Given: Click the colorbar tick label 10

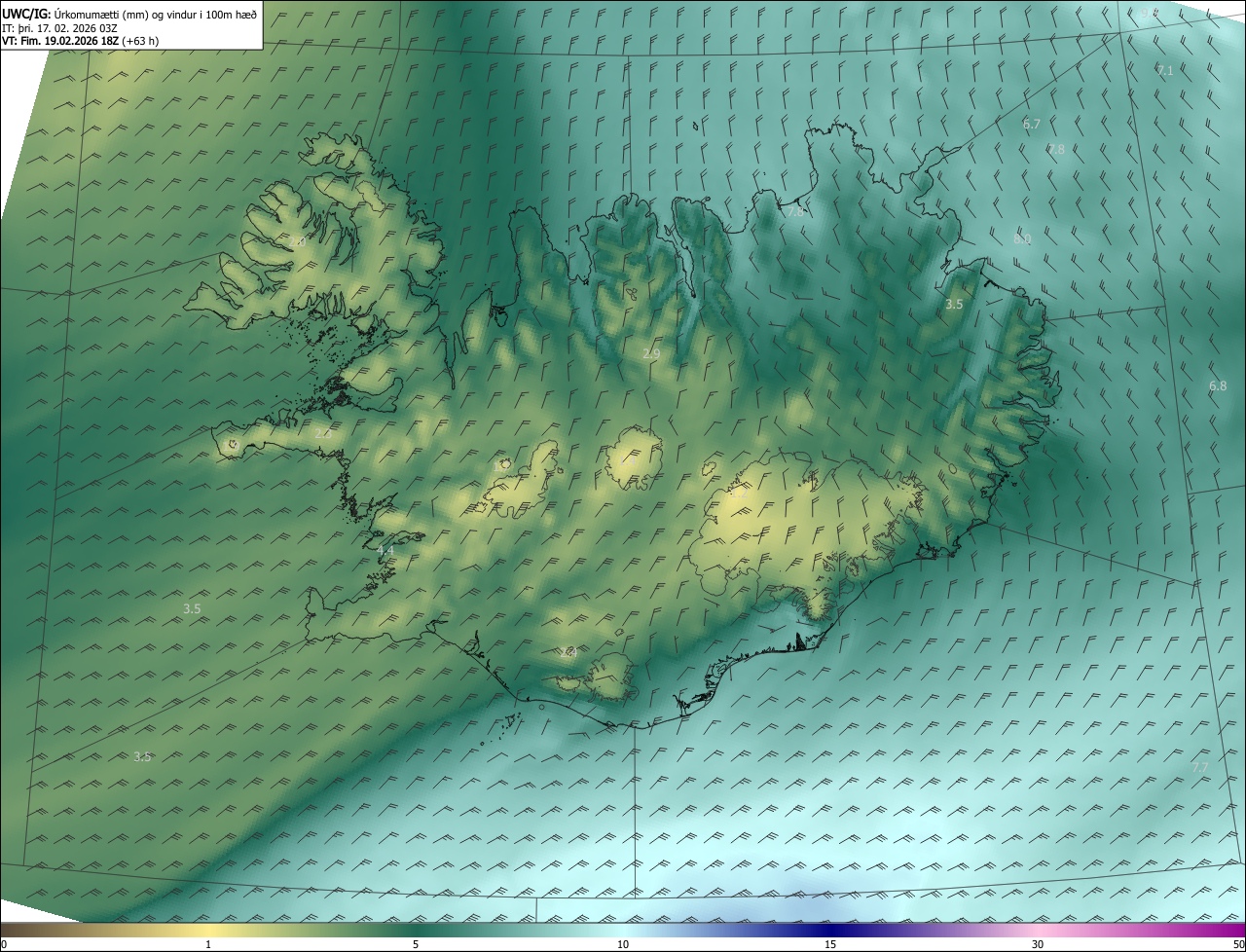Looking at the screenshot, I should point(623,944).
